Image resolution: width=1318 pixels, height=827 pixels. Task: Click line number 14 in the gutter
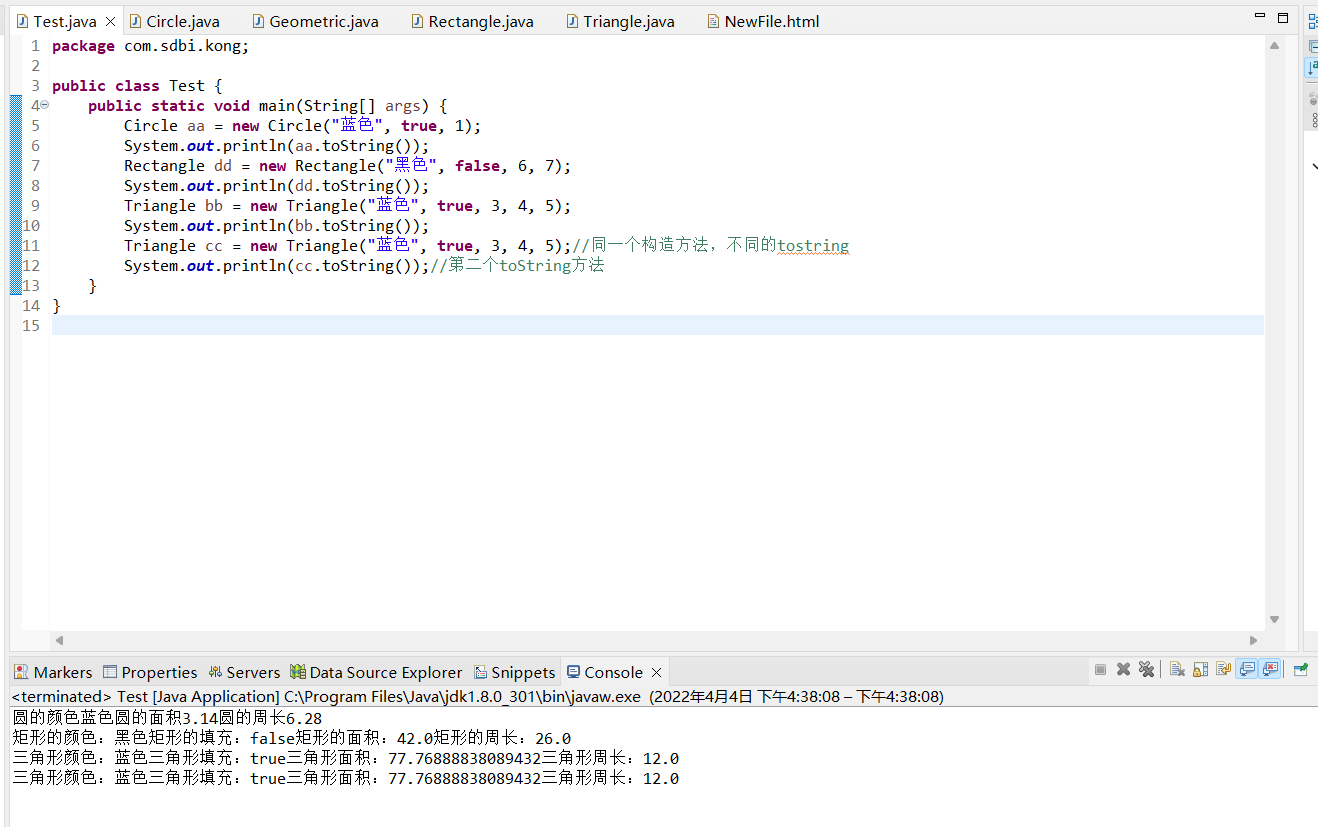(x=31, y=306)
